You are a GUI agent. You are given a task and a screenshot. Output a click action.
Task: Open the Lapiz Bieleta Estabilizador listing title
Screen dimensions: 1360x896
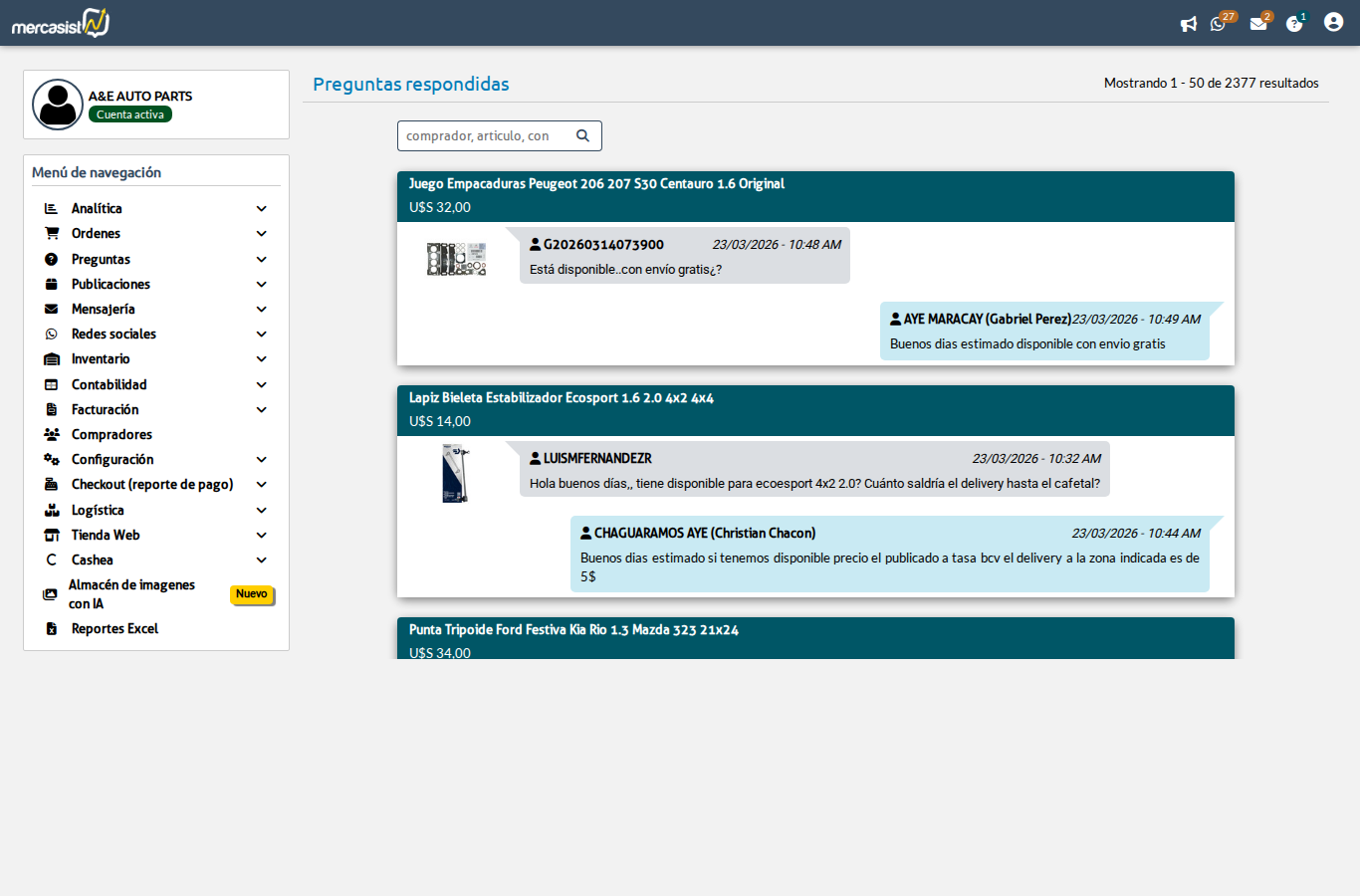click(x=561, y=398)
